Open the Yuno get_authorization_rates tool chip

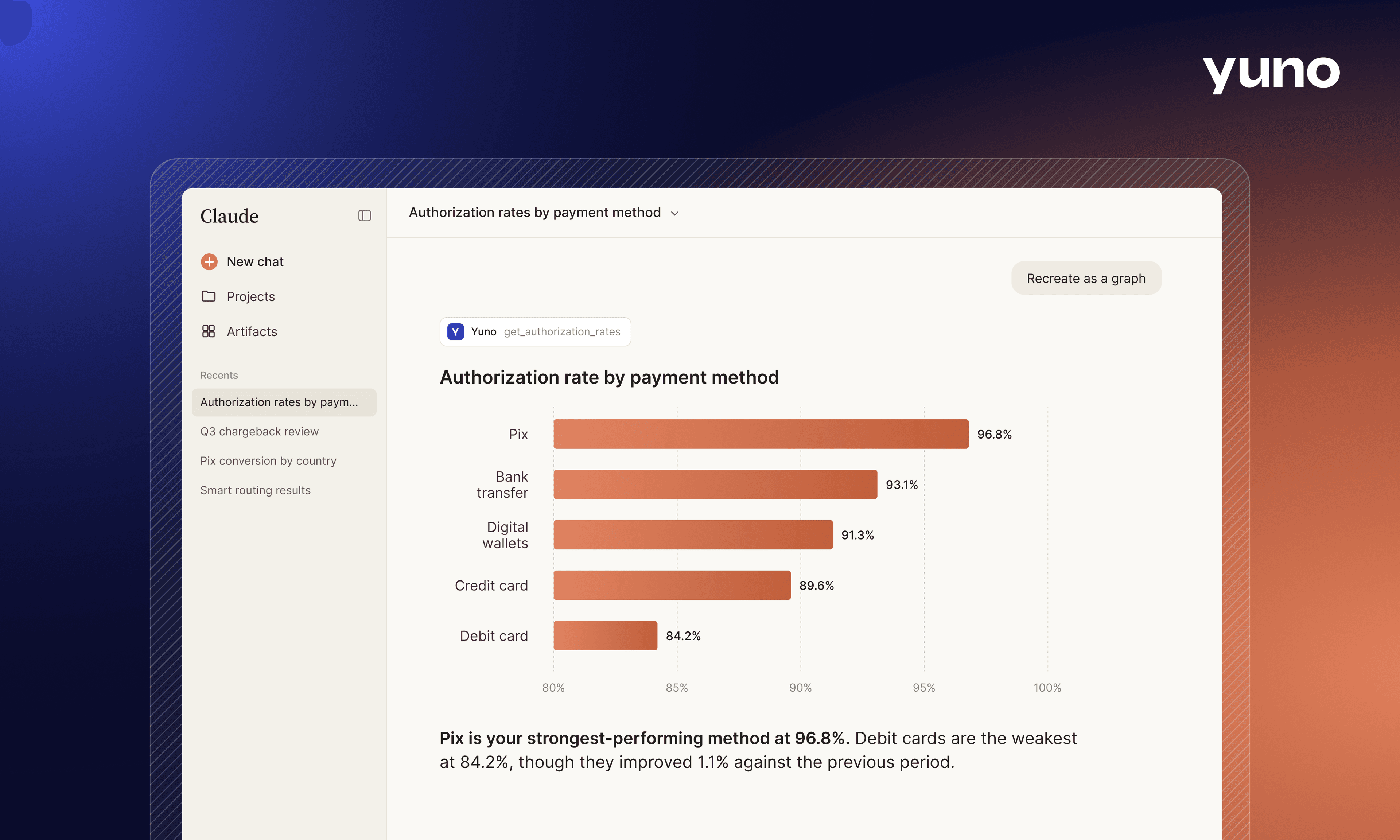point(535,332)
